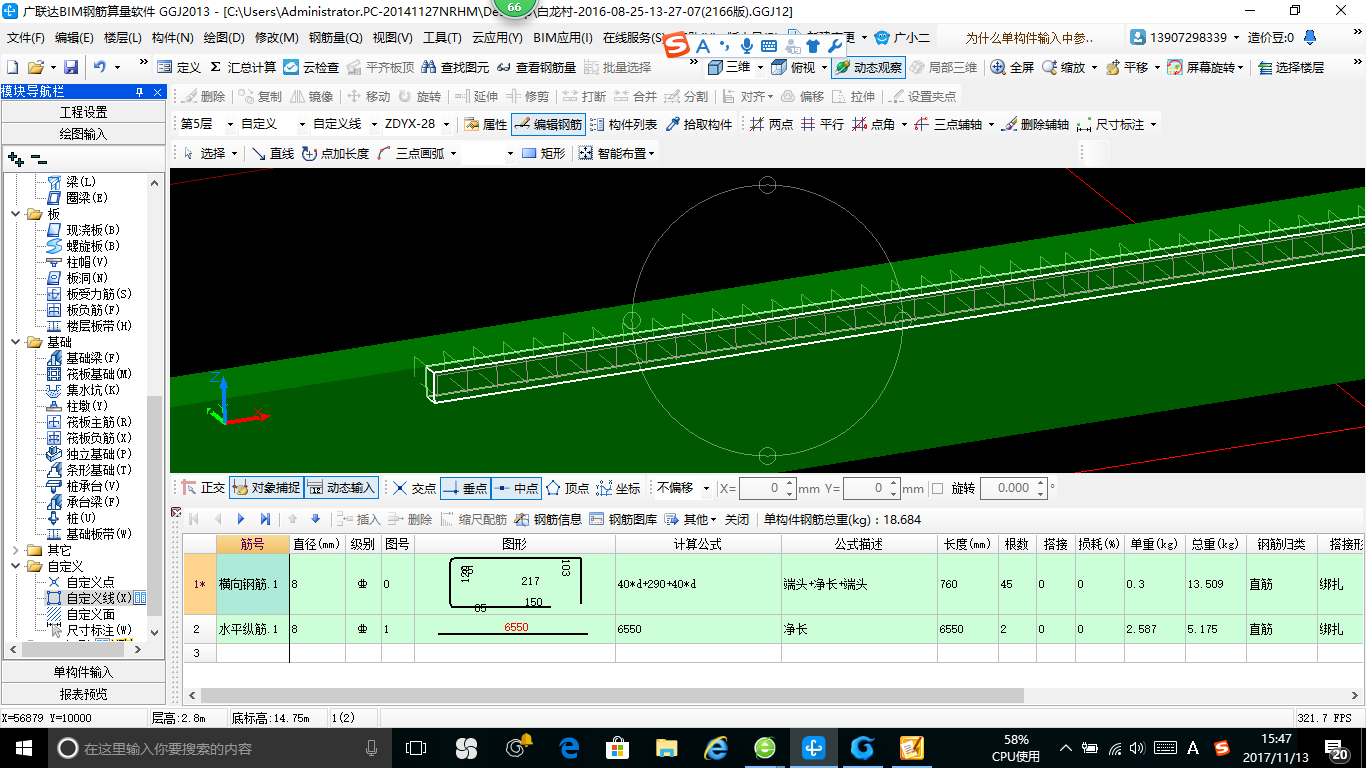Open 钢筋信息 rebar information

(548, 519)
